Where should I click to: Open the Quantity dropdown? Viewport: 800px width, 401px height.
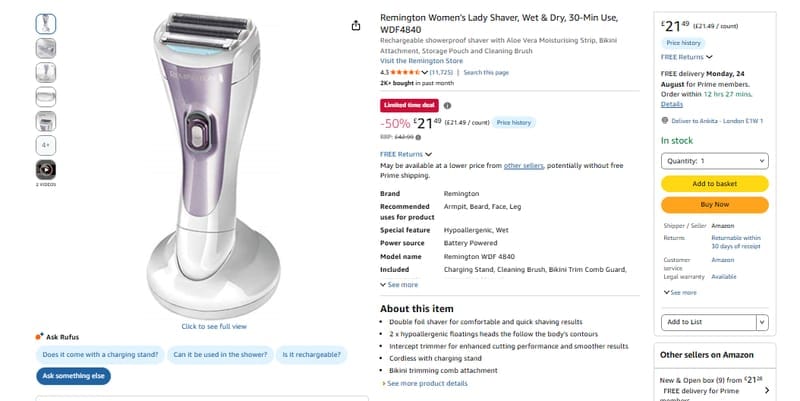(x=715, y=161)
